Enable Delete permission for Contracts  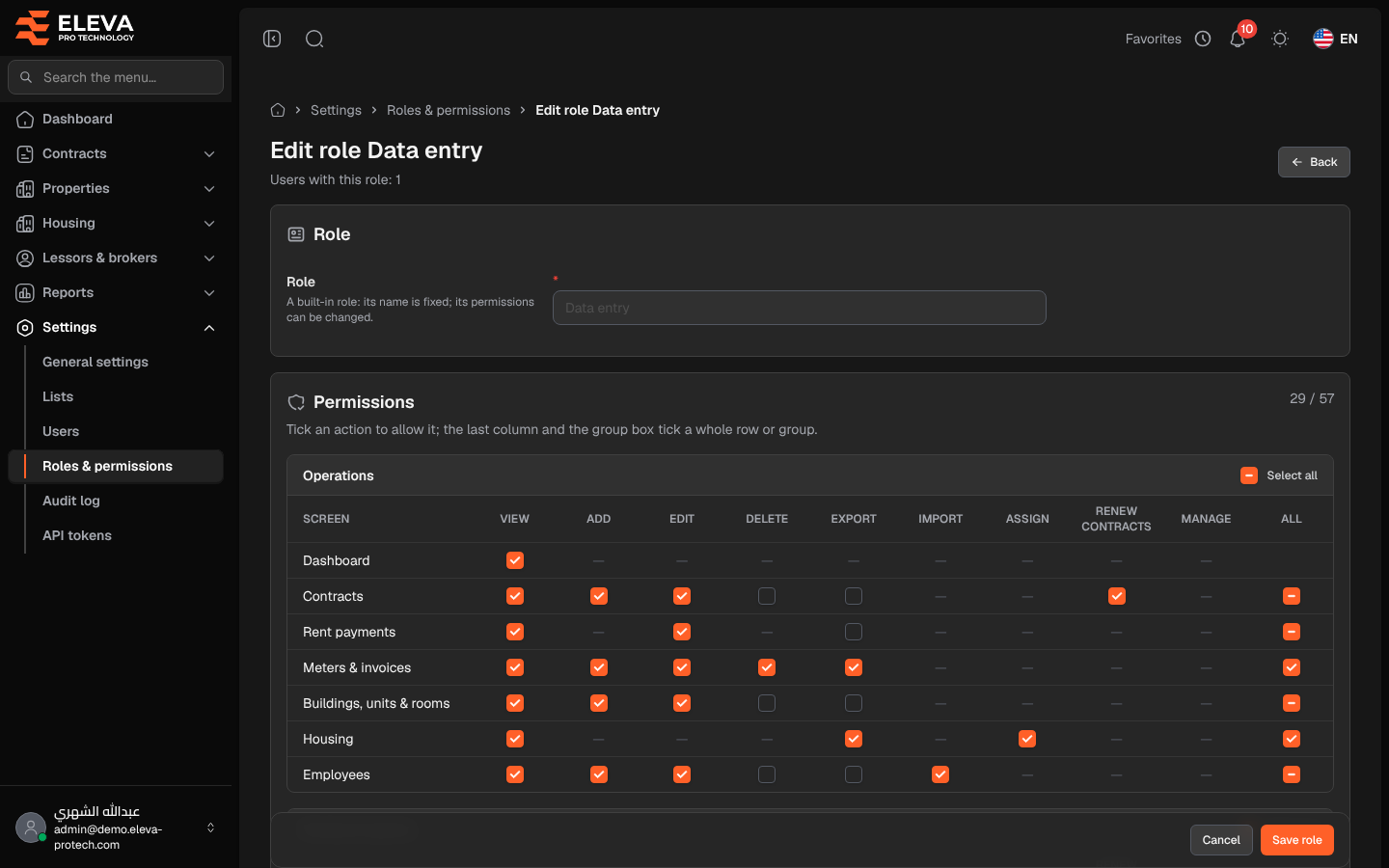(x=767, y=596)
